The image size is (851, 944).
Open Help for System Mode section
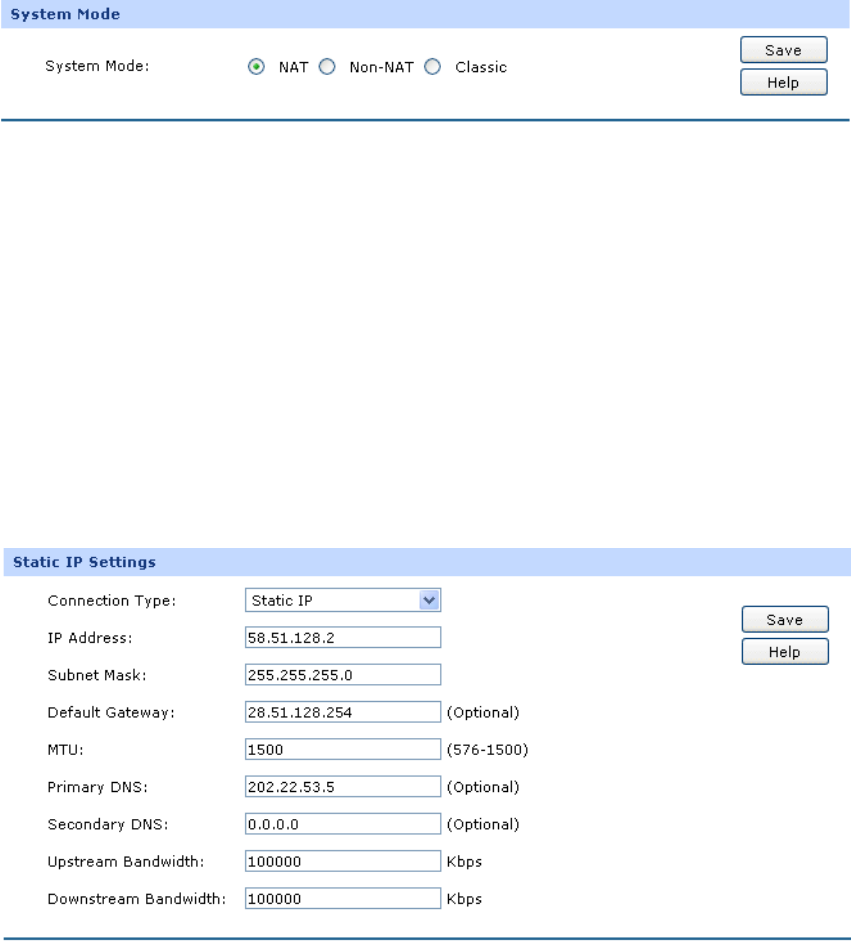point(784,82)
